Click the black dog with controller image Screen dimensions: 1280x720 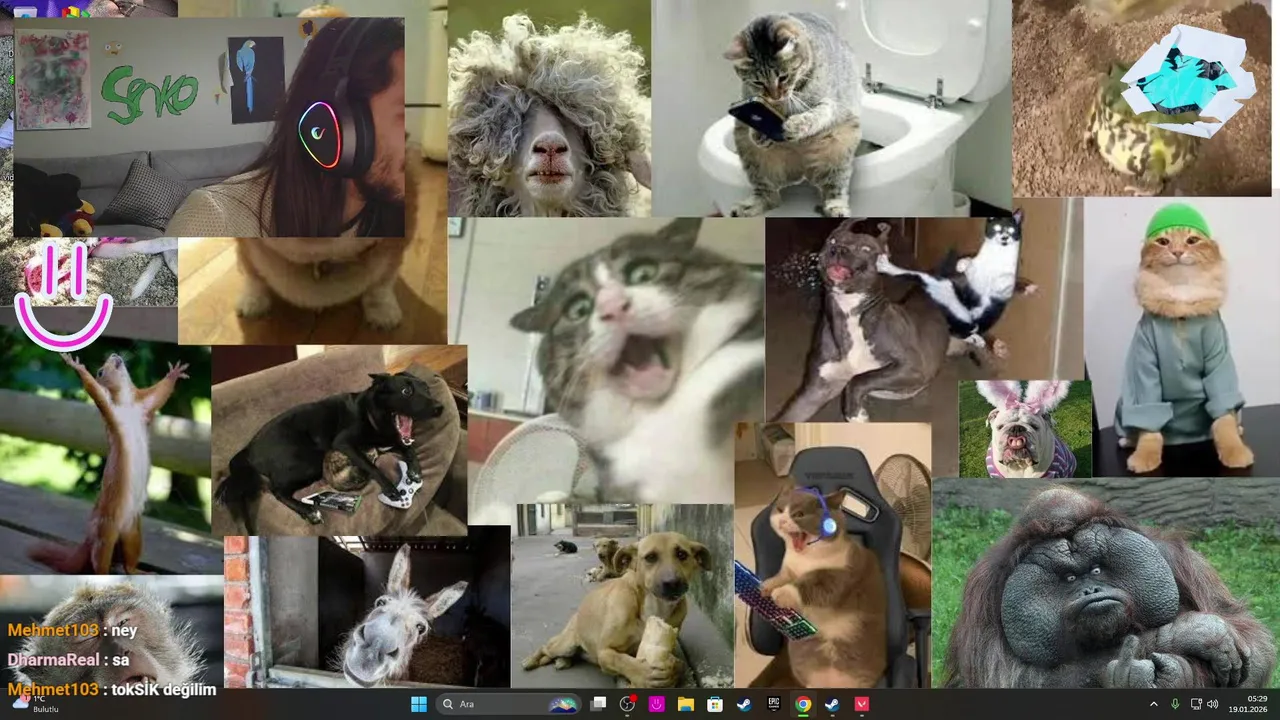339,440
